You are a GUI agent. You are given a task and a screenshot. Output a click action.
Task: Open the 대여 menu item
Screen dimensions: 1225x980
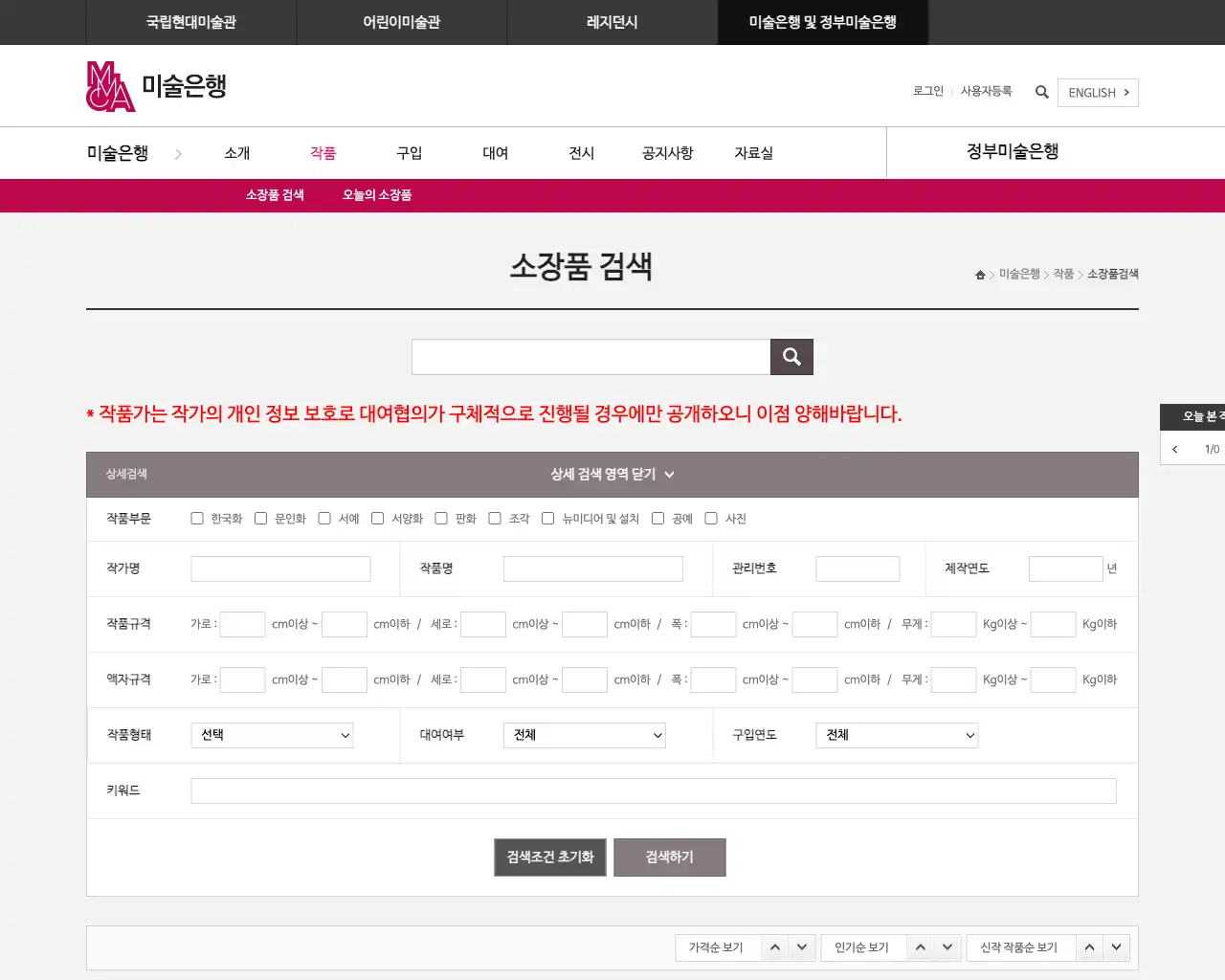click(496, 153)
